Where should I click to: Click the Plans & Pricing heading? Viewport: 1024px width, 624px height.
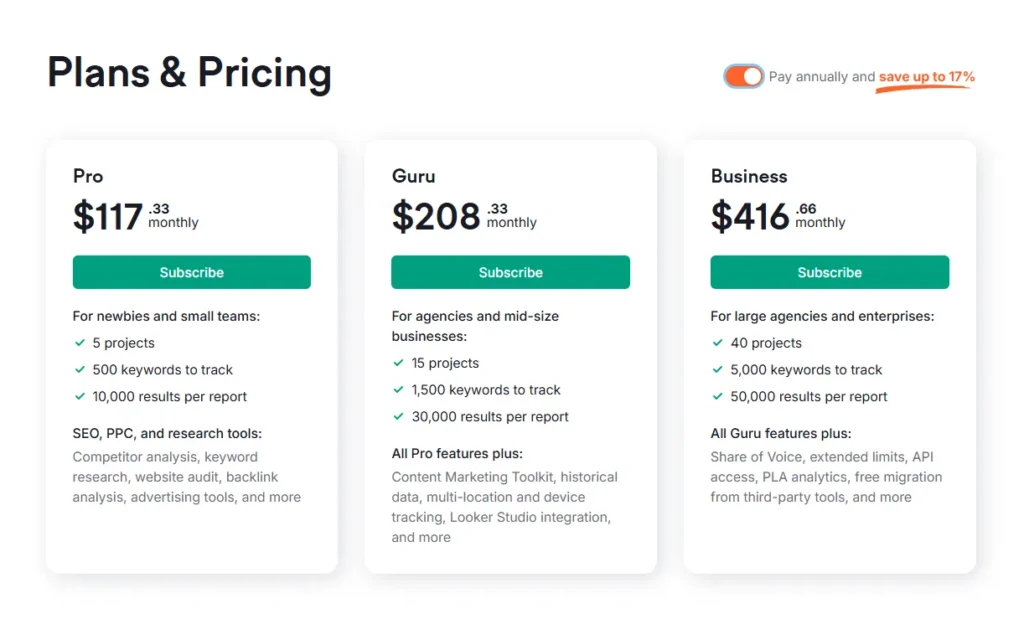(189, 73)
